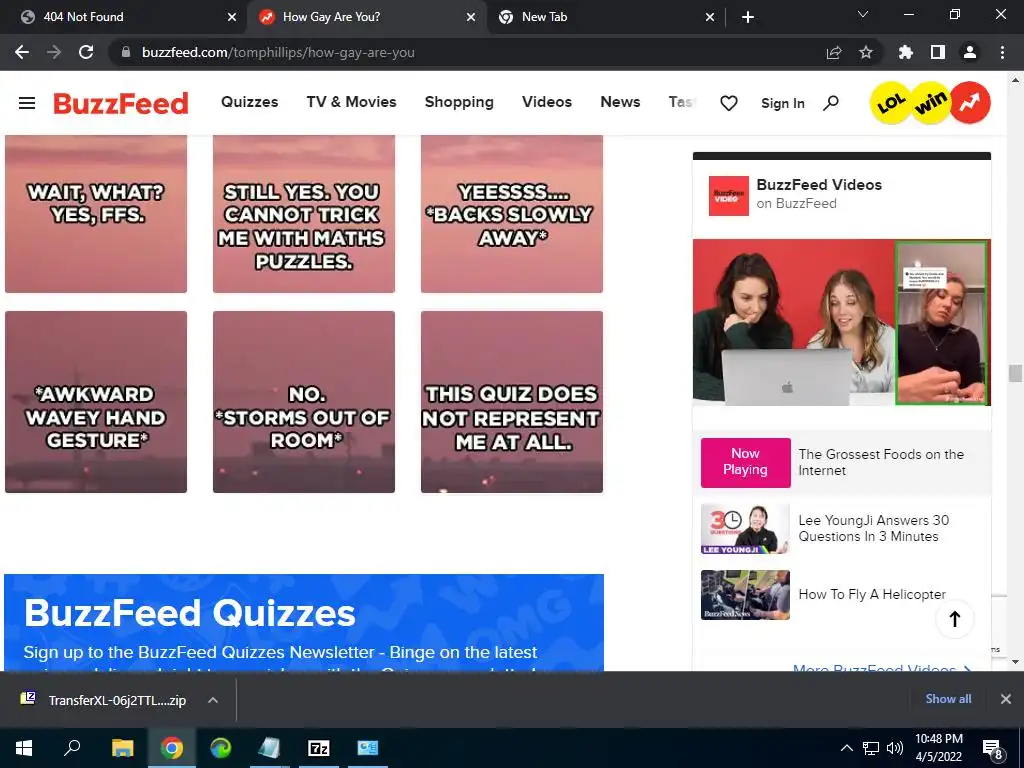Open 'How To Fly A Helicopter' title
The image size is (1024, 768).
(x=872, y=594)
